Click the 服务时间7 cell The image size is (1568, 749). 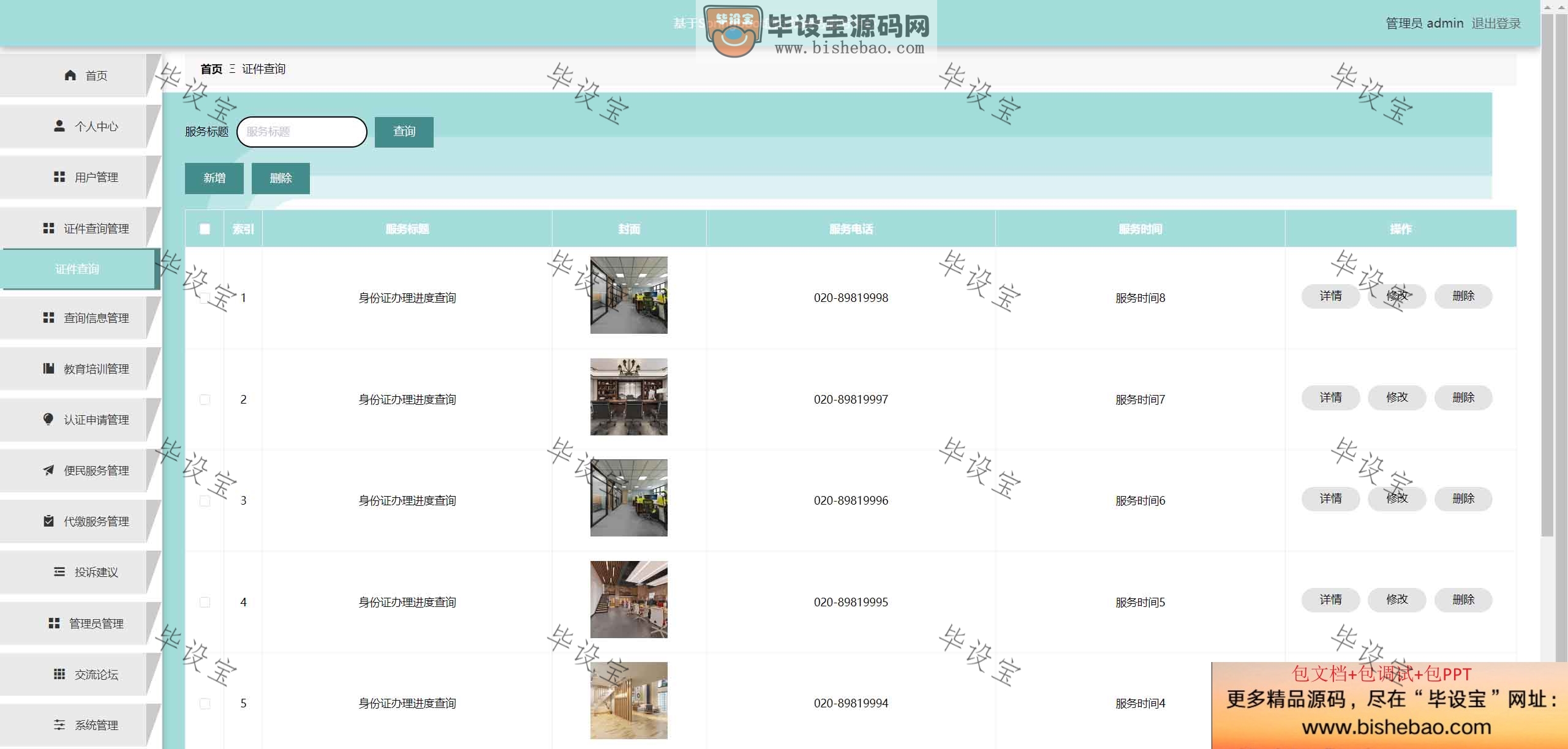[x=1140, y=400]
